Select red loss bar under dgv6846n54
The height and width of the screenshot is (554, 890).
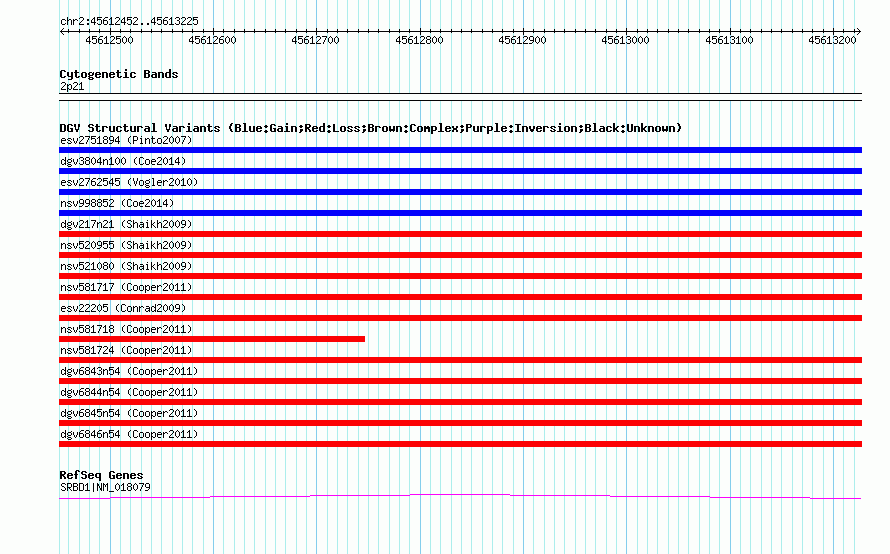[460, 444]
